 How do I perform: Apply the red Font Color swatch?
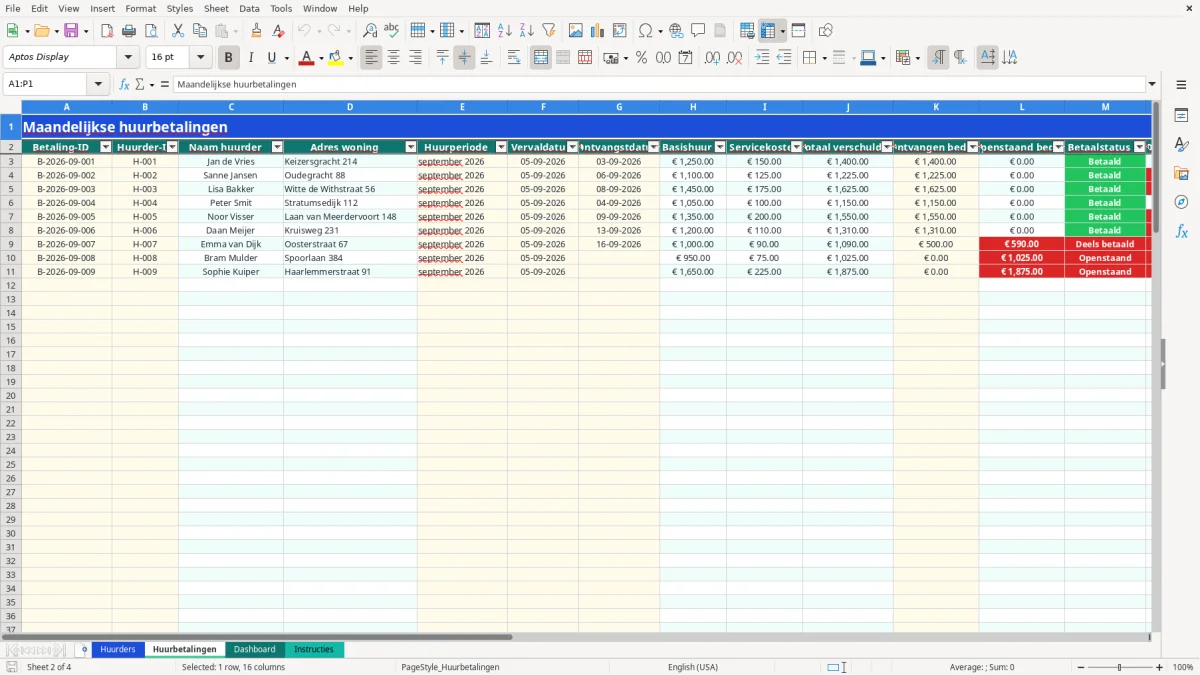306,58
